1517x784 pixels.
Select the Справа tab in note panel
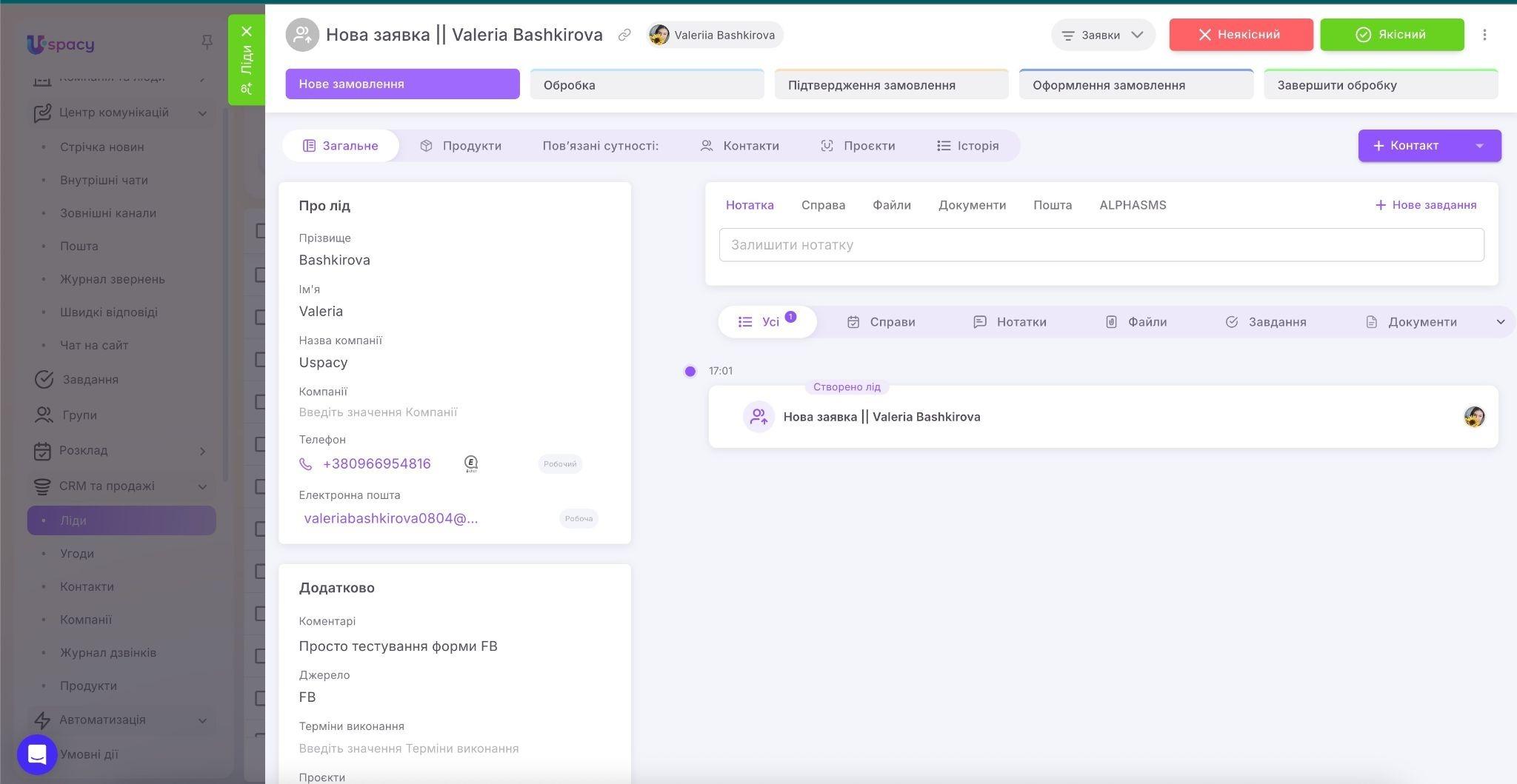823,205
